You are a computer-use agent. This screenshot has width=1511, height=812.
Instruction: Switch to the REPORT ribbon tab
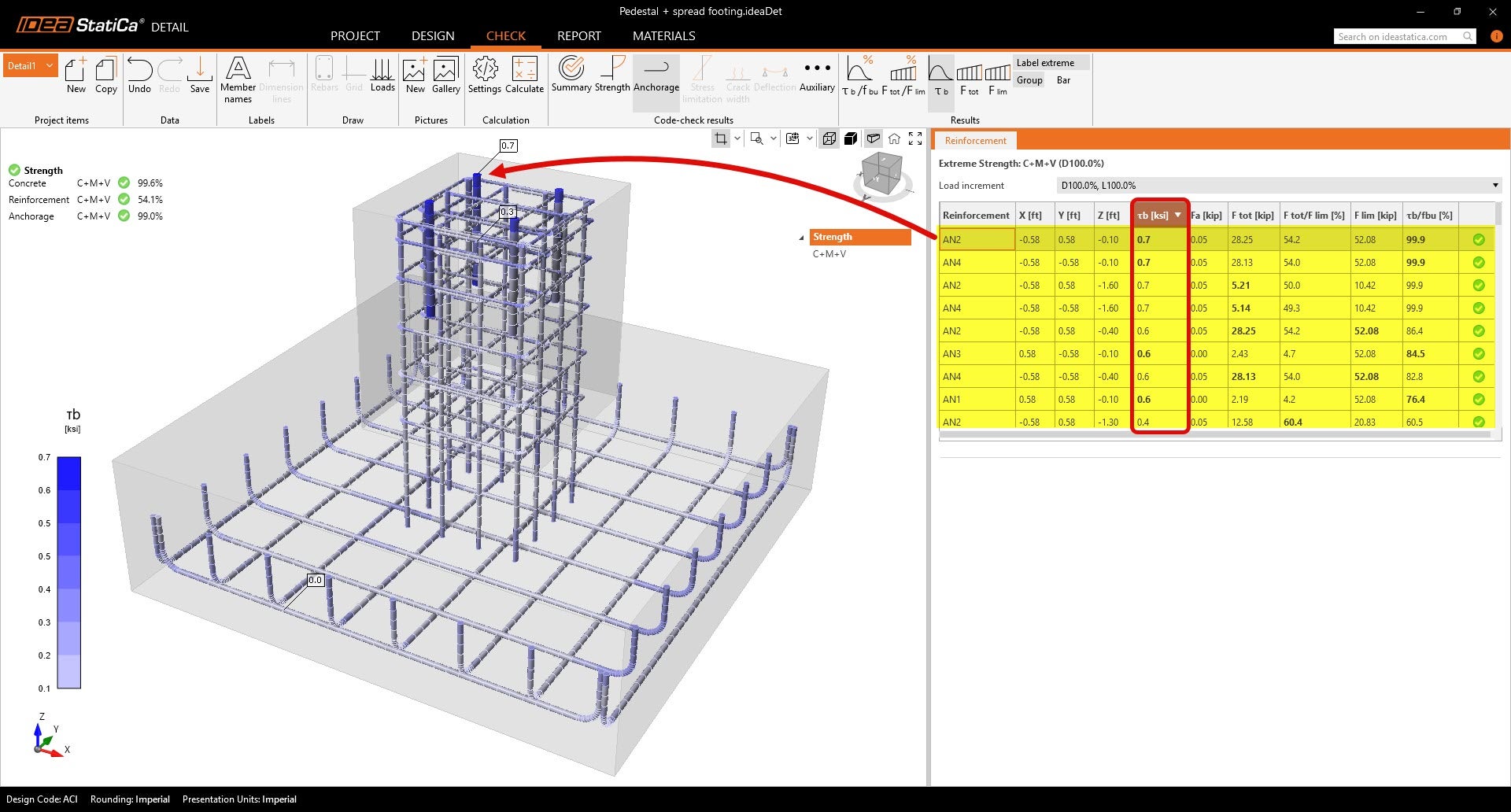click(x=578, y=35)
